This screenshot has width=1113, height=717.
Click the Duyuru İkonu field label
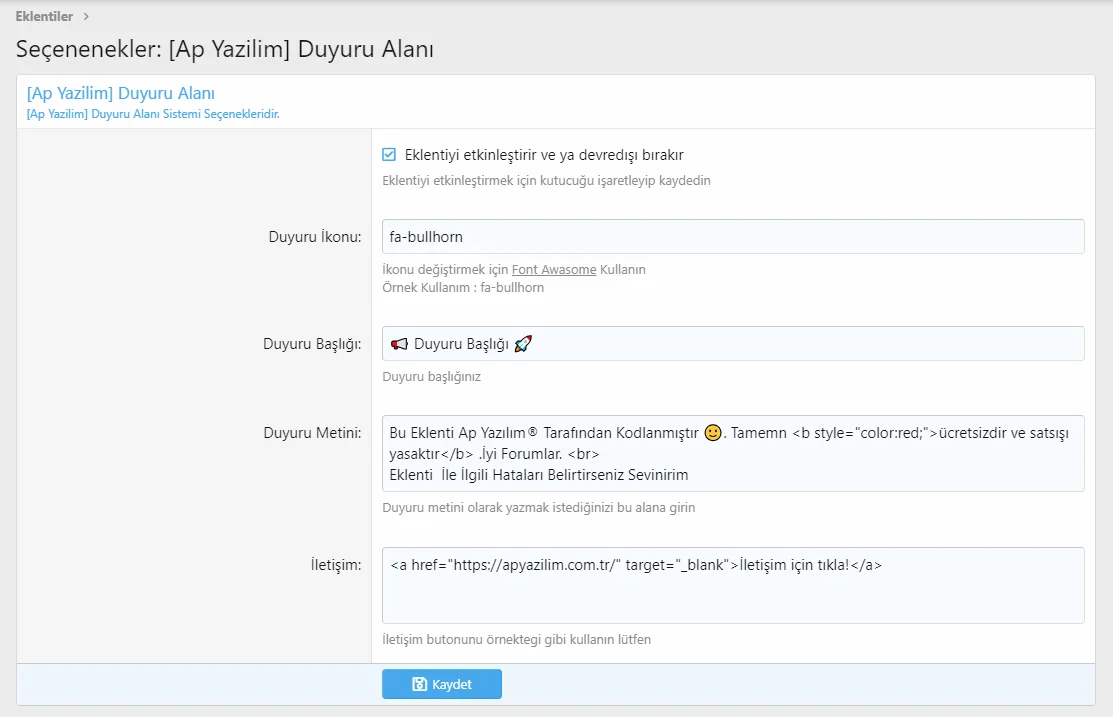click(x=315, y=237)
